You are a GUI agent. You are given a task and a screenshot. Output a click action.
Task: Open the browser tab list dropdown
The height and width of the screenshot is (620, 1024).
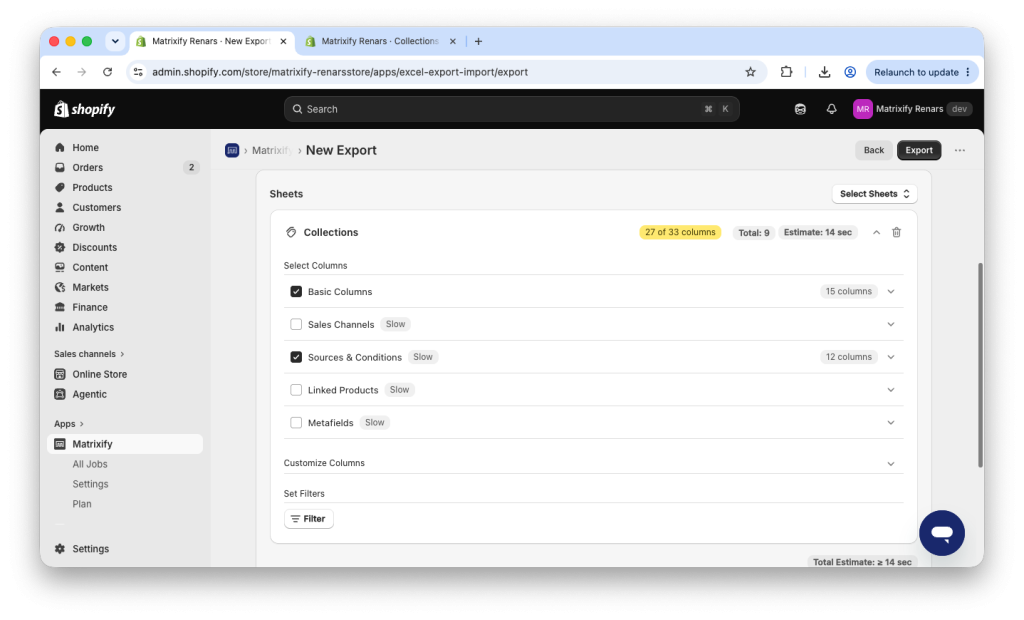[x=115, y=41]
